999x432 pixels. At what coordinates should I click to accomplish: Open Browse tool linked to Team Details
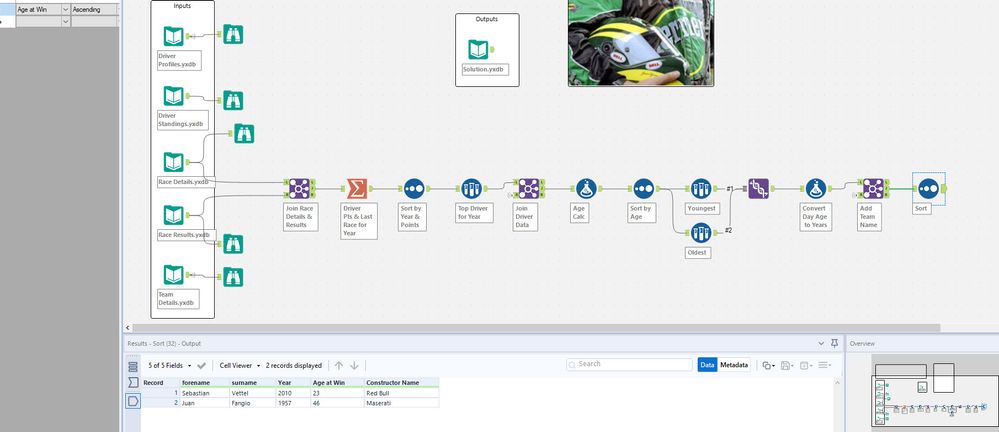233,277
